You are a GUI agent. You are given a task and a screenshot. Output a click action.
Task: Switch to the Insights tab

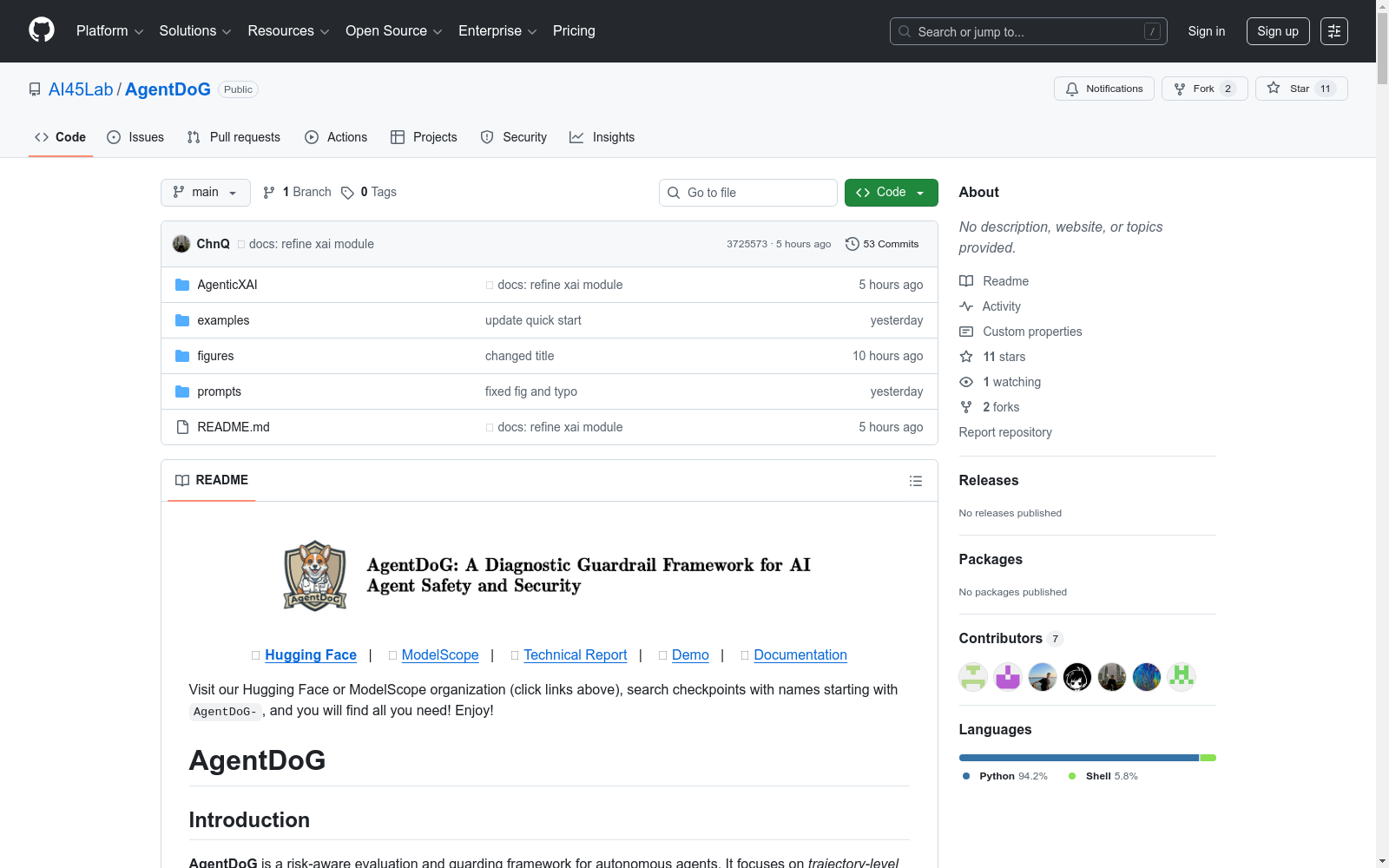[602, 137]
